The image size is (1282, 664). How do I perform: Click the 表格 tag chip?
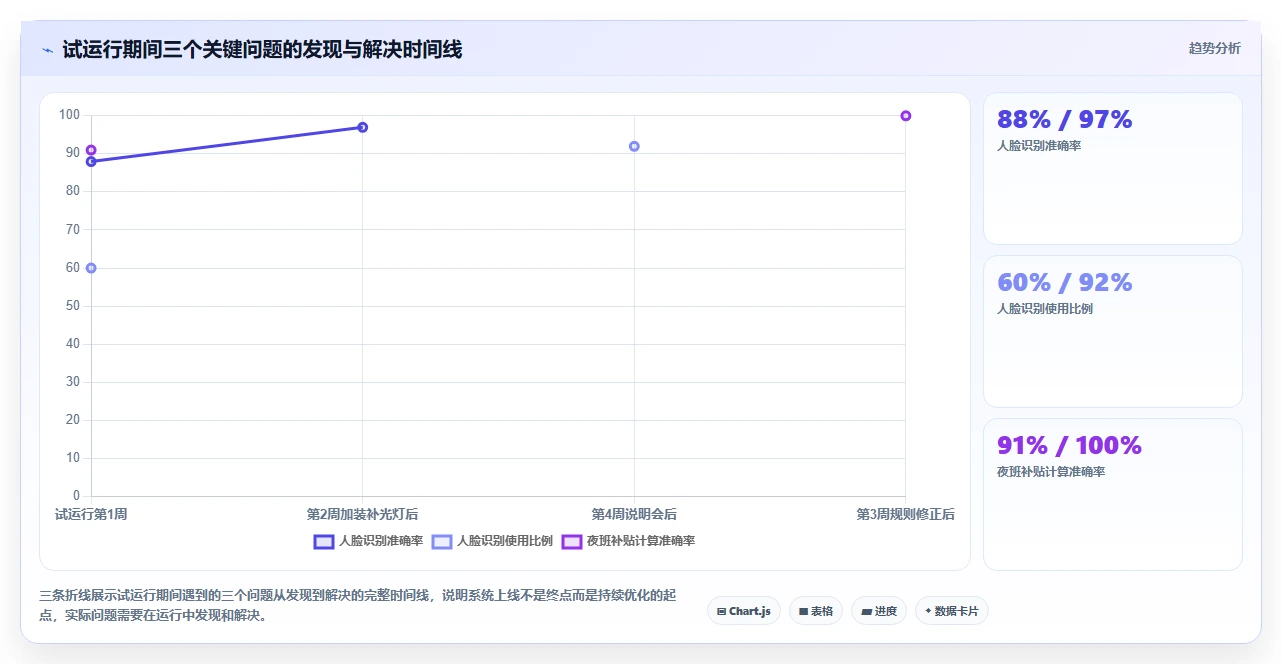pyautogui.click(x=815, y=611)
